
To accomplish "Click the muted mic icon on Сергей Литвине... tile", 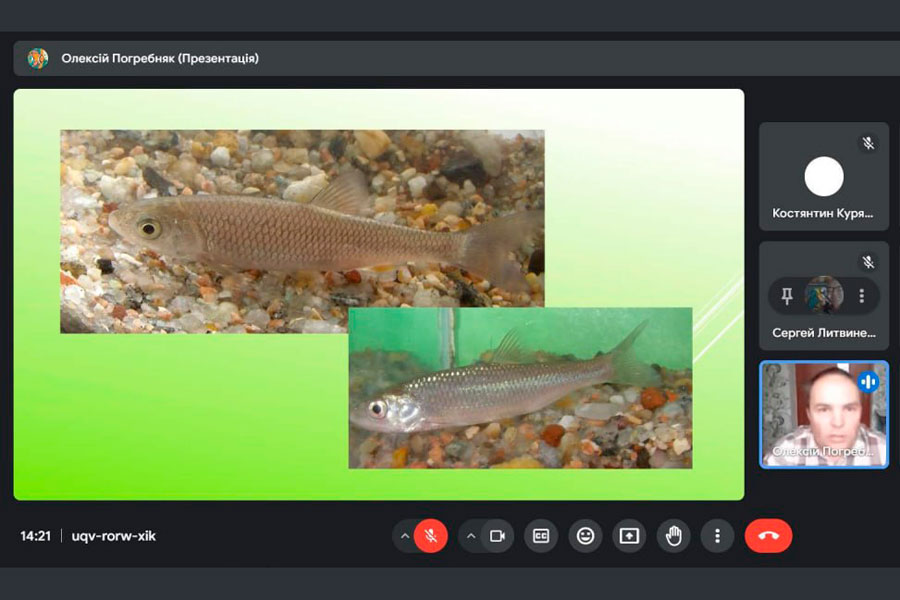I will coord(868,262).
